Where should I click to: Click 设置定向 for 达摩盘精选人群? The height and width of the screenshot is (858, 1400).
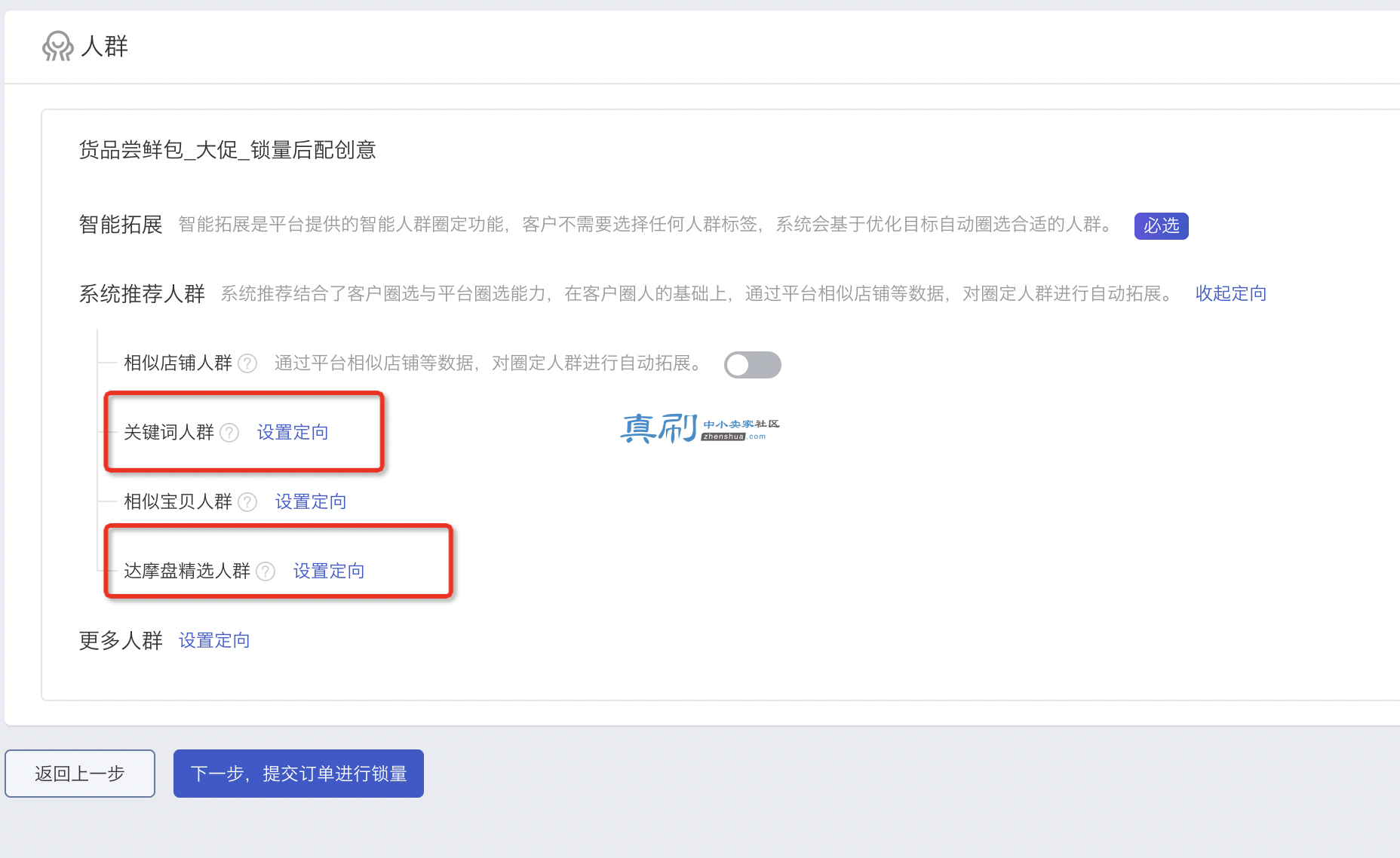click(x=329, y=571)
